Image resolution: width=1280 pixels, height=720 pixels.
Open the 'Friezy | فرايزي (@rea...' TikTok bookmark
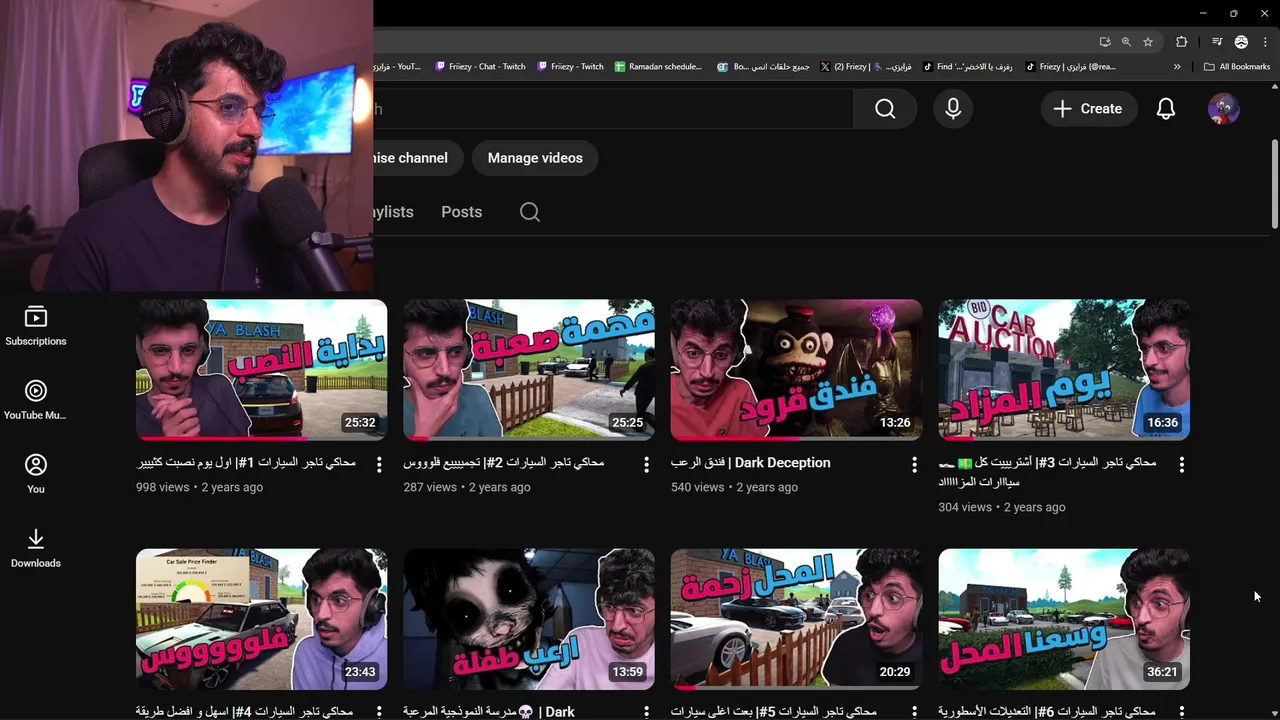(x=1070, y=67)
